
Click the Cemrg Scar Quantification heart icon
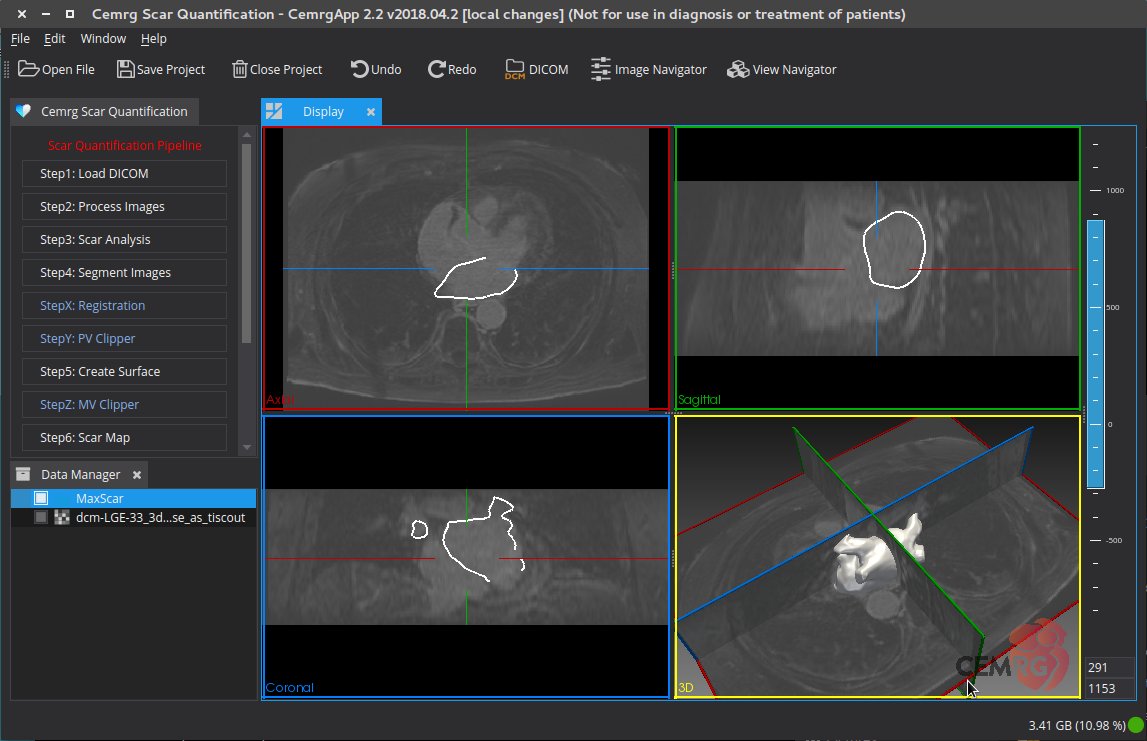pyautogui.click(x=23, y=111)
